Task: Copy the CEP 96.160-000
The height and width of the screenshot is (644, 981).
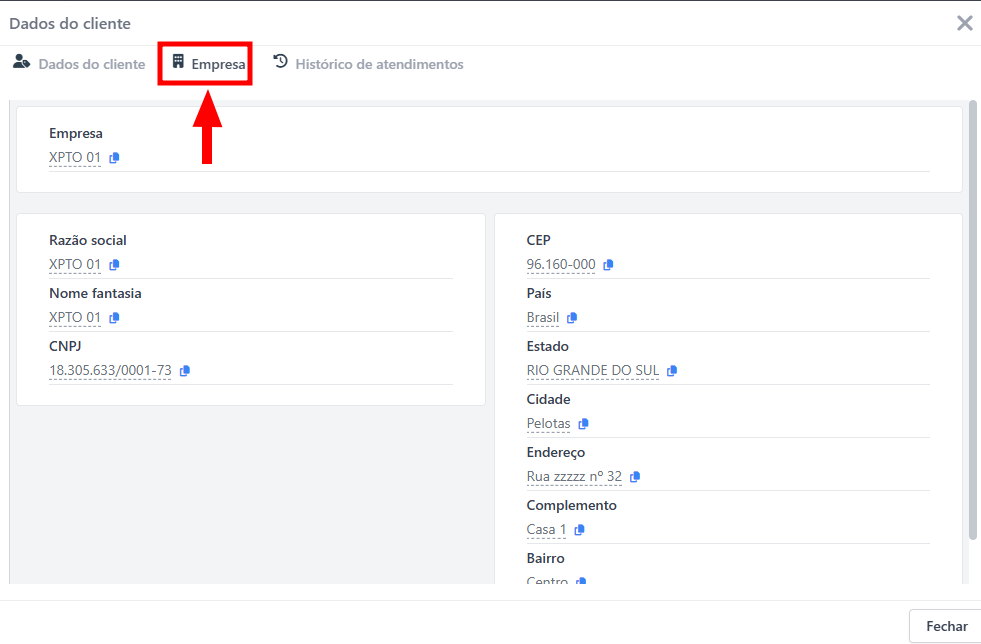Action: [608, 265]
